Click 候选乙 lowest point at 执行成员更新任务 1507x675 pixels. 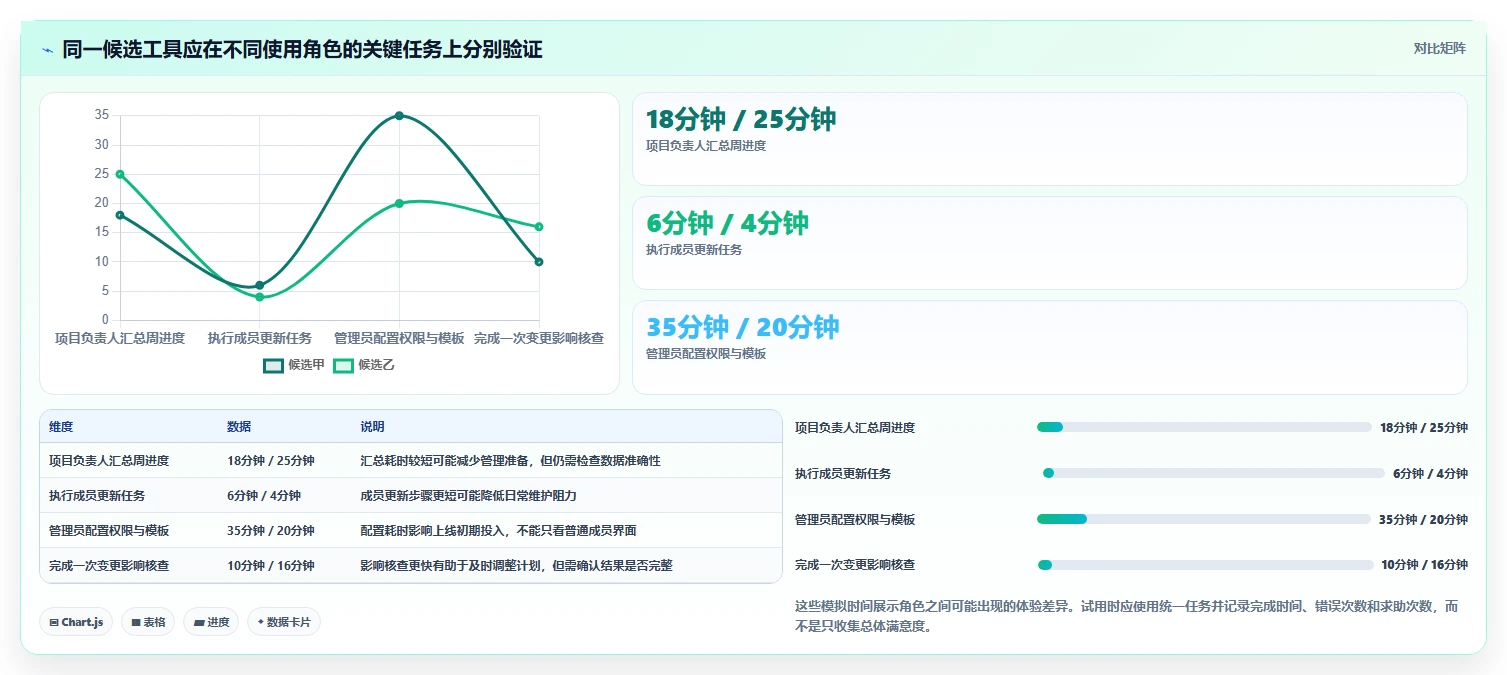coord(260,297)
